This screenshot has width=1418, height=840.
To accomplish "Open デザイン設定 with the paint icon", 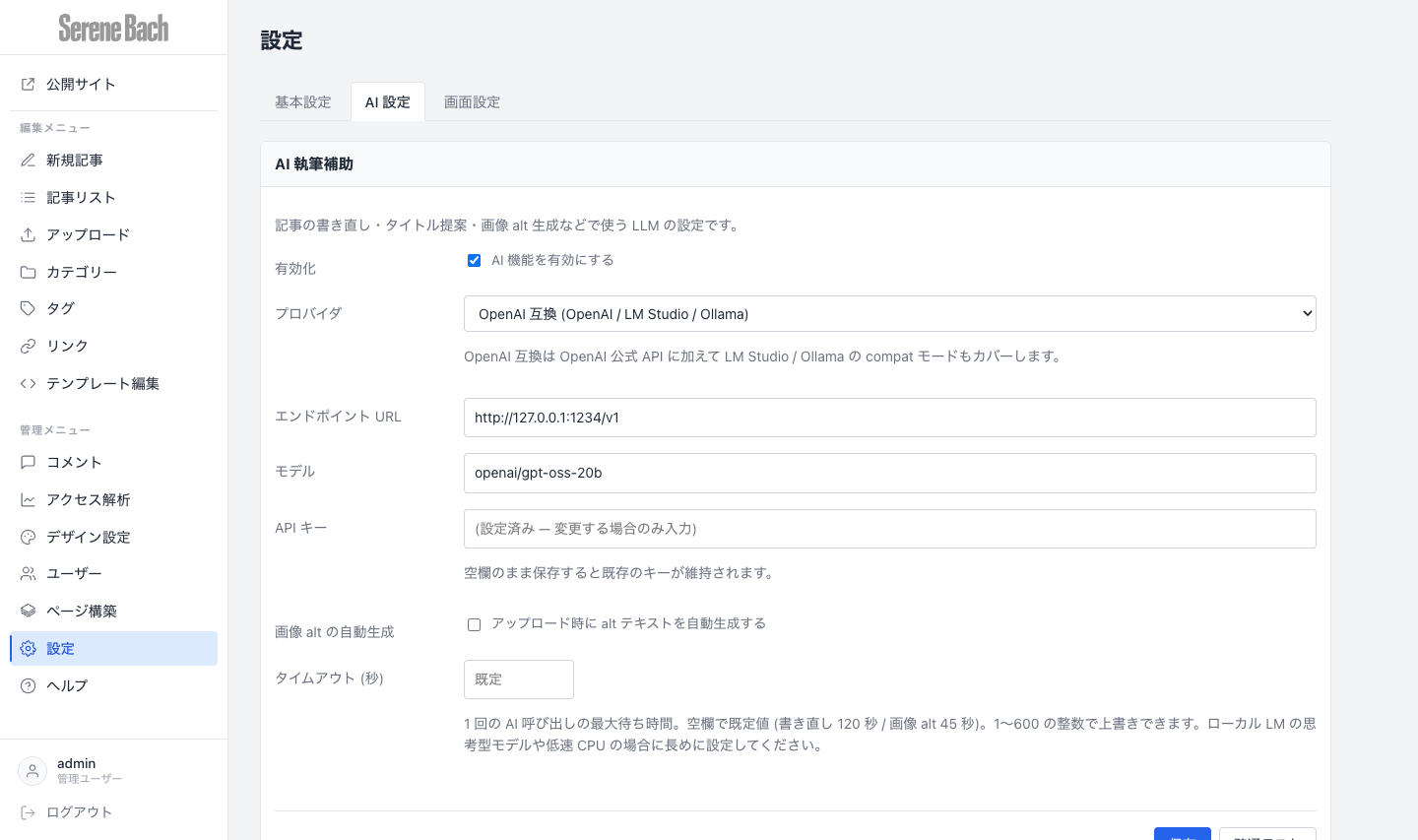I will coord(29,537).
